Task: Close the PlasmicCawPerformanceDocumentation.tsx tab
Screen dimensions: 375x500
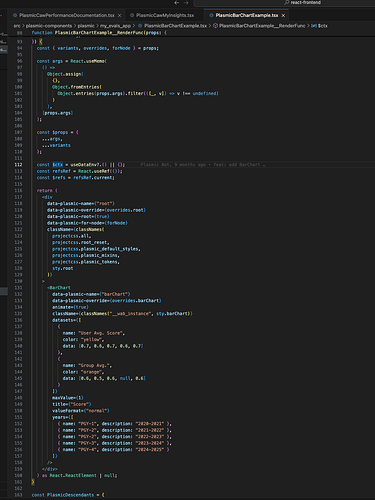Action: 119,15
